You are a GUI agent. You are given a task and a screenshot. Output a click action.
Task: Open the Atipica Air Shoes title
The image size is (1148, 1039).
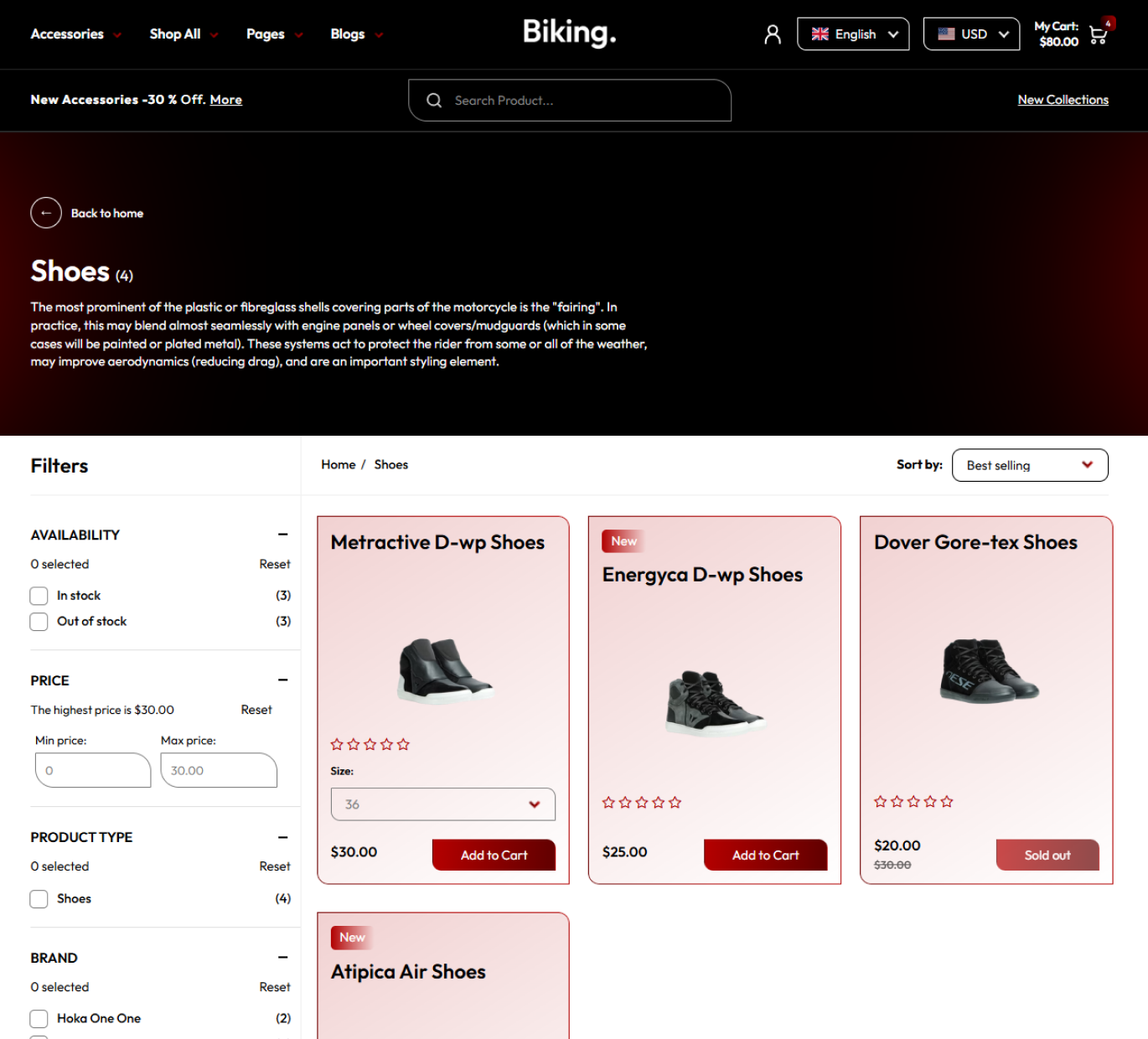(408, 972)
